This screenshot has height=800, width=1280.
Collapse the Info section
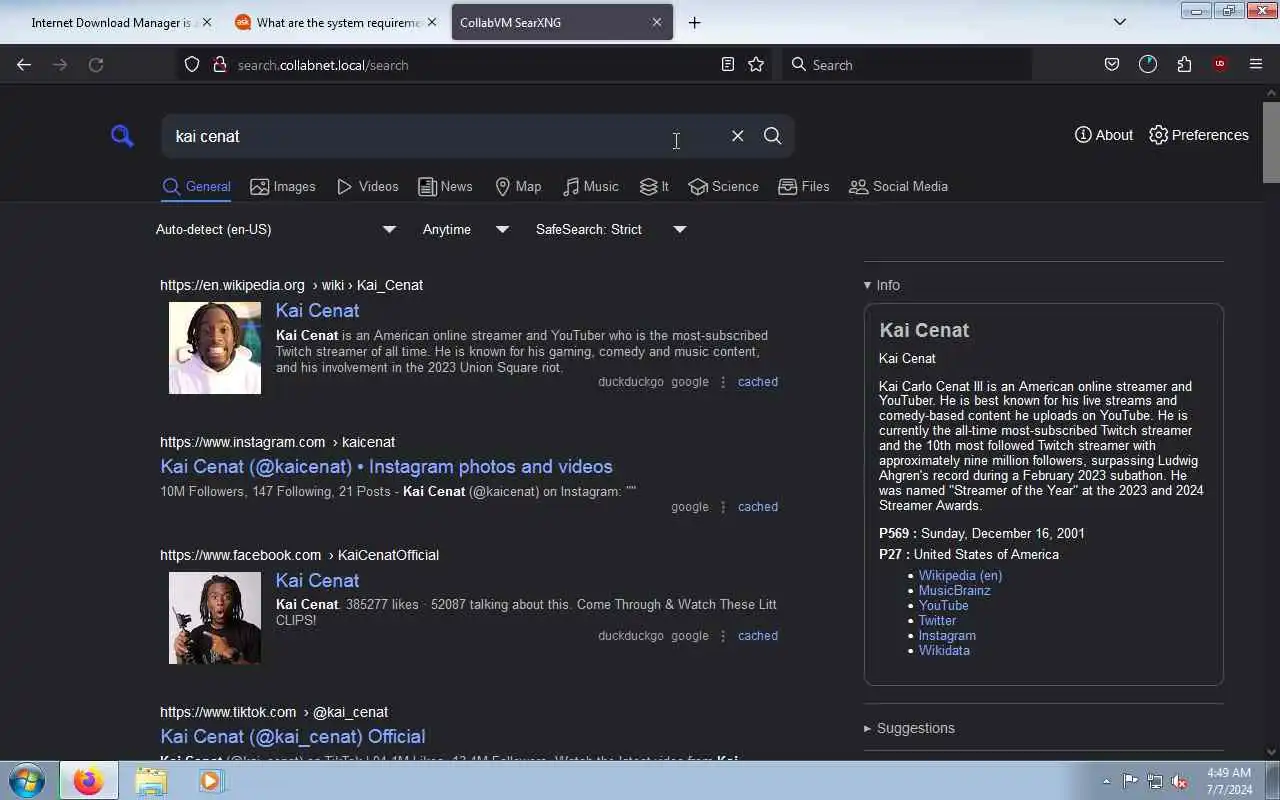click(x=882, y=285)
